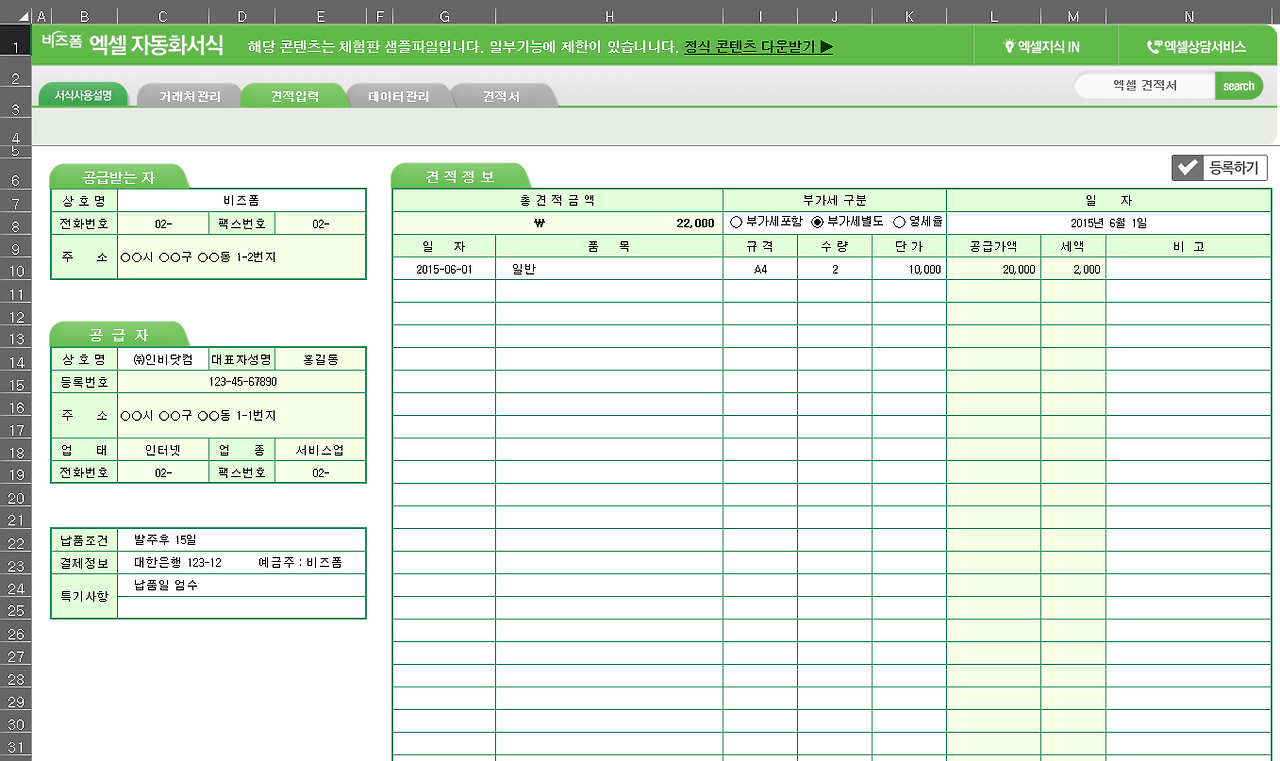Click the 수 량 column heading

tap(834, 246)
